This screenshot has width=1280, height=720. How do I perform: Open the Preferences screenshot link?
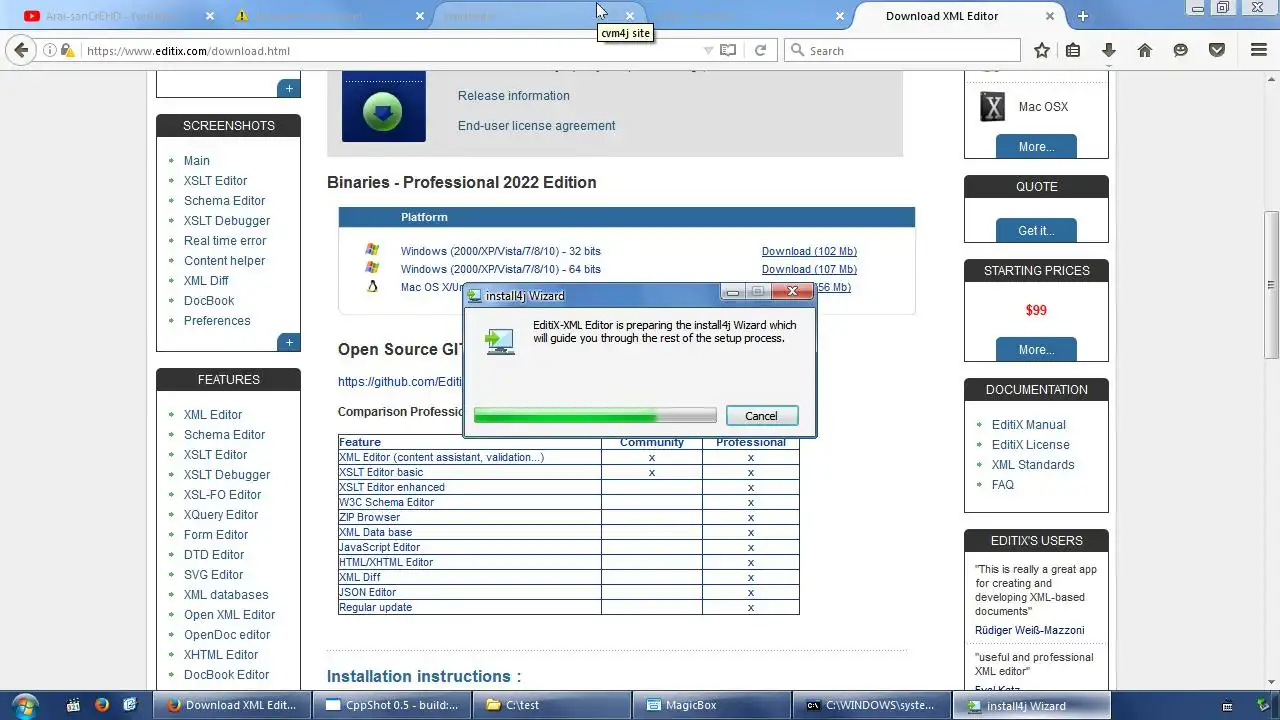(217, 321)
